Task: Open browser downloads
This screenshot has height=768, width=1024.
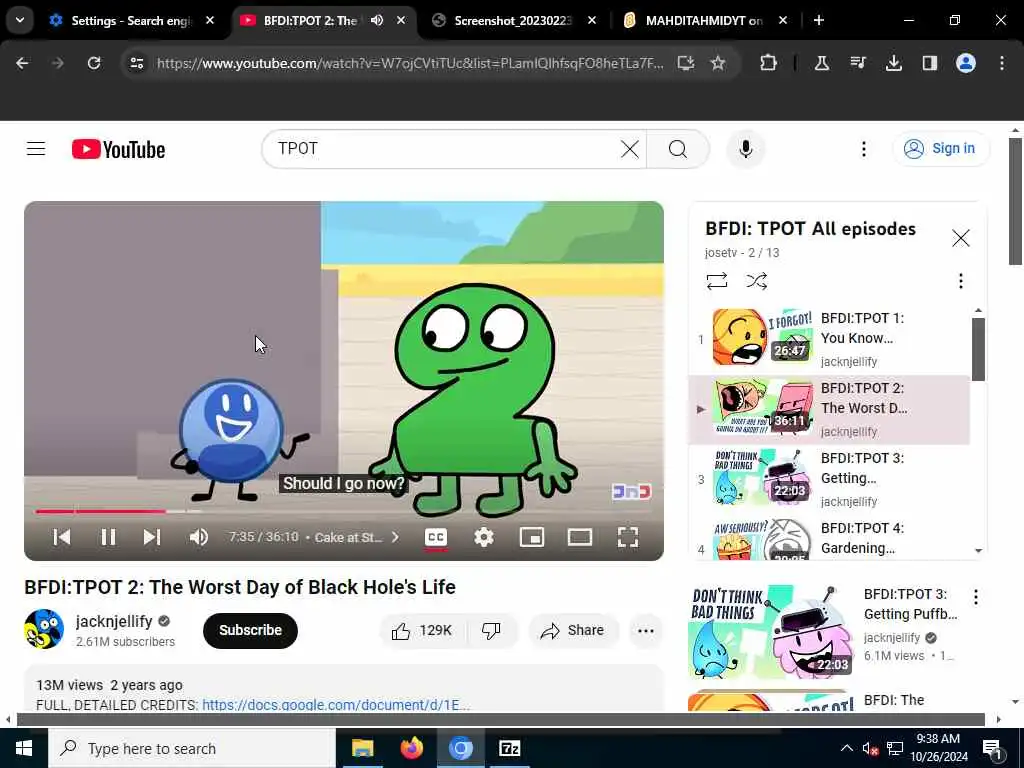Action: tap(893, 63)
